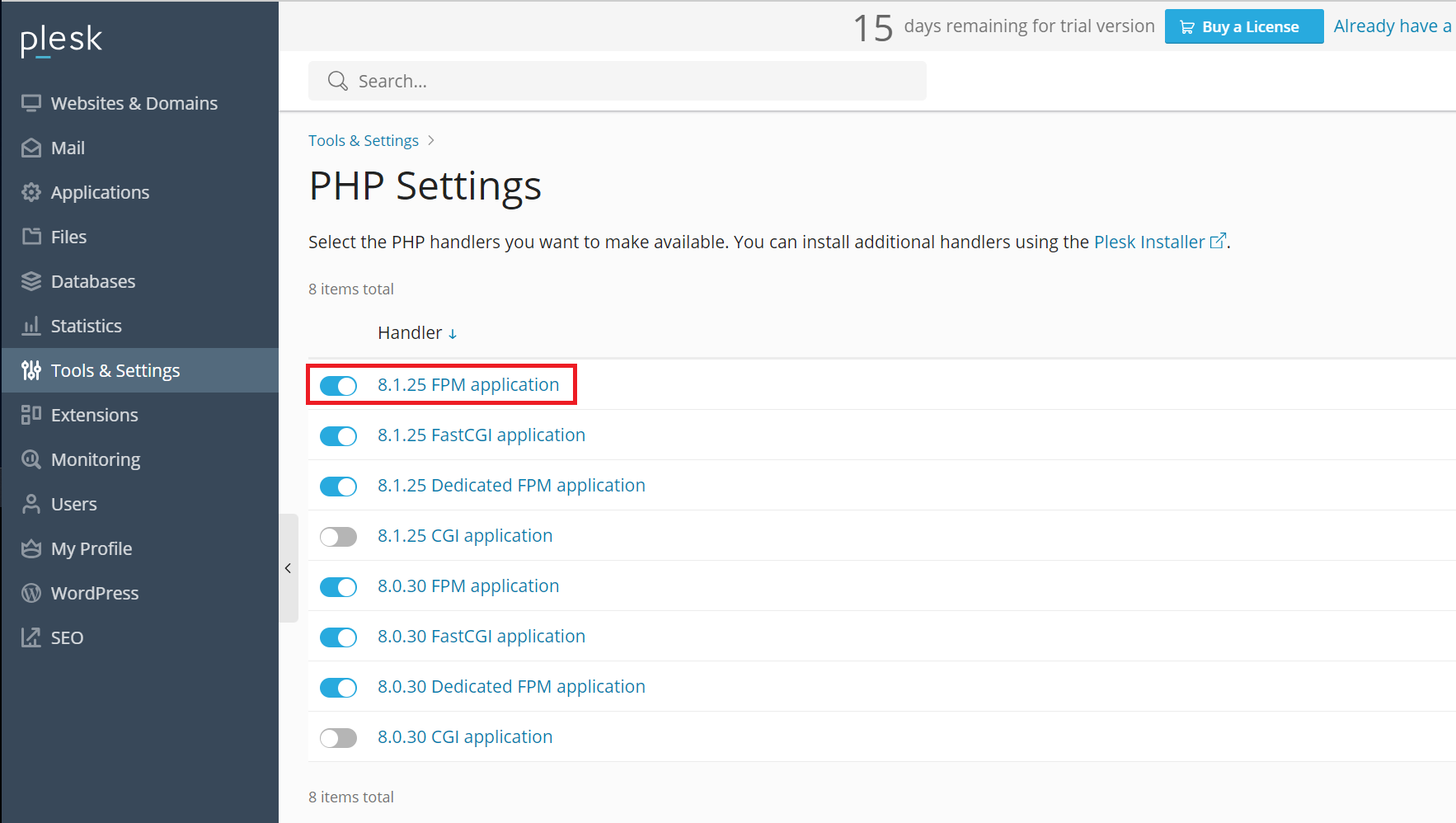The height and width of the screenshot is (823, 1456).
Task: Switch off 8.1.25 Dedicated FPM application
Action: pyautogui.click(x=338, y=487)
